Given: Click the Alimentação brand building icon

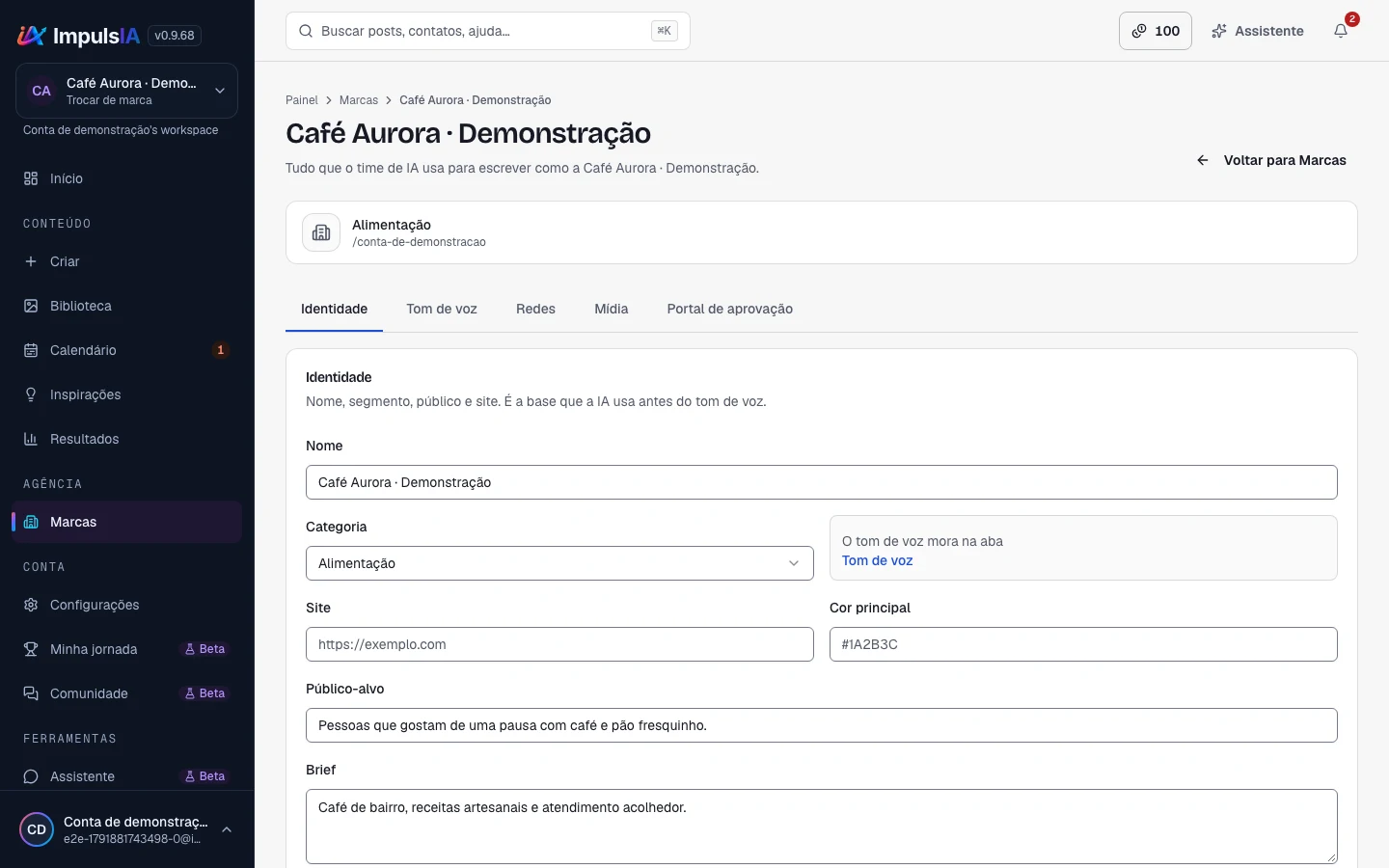Looking at the screenshot, I should [321, 232].
